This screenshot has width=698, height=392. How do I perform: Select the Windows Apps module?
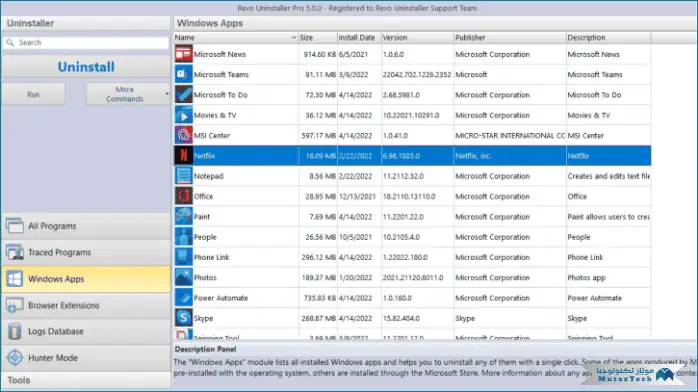[x=86, y=279]
